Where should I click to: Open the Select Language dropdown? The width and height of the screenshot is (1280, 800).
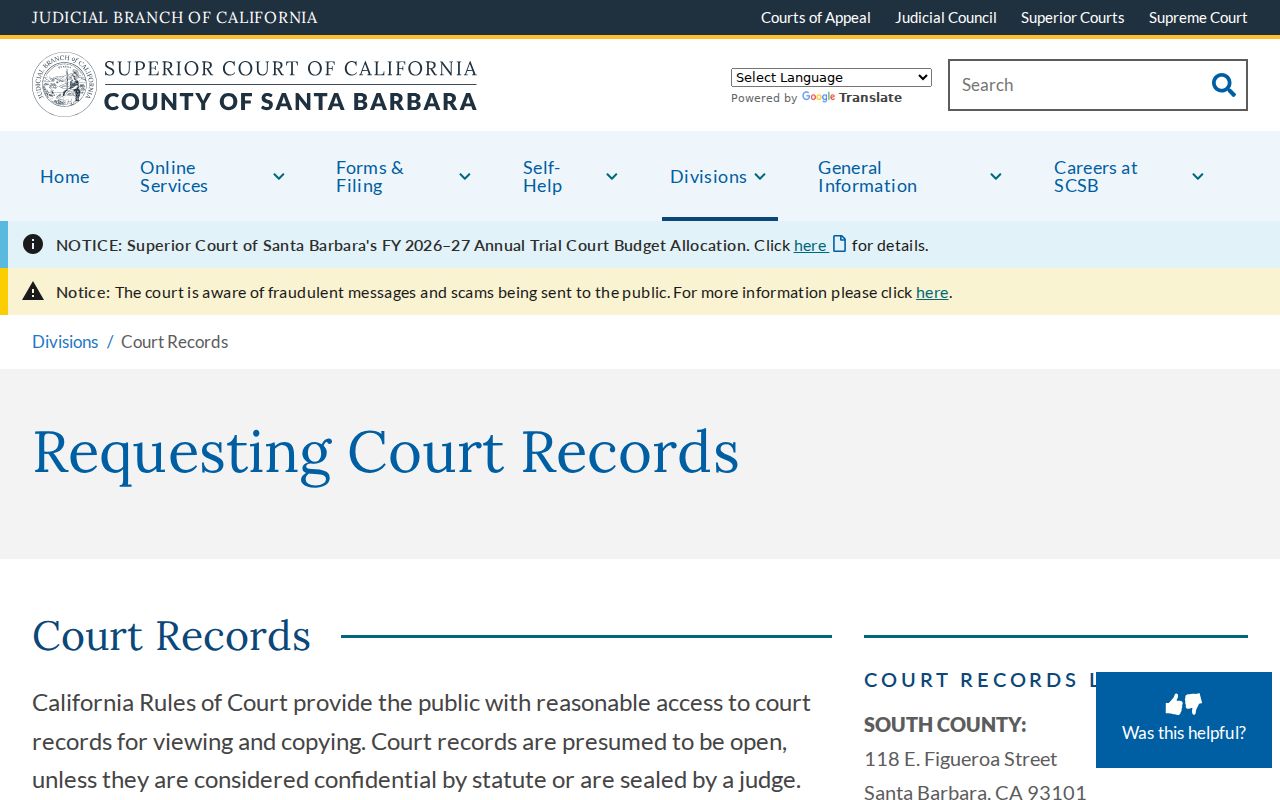(831, 77)
